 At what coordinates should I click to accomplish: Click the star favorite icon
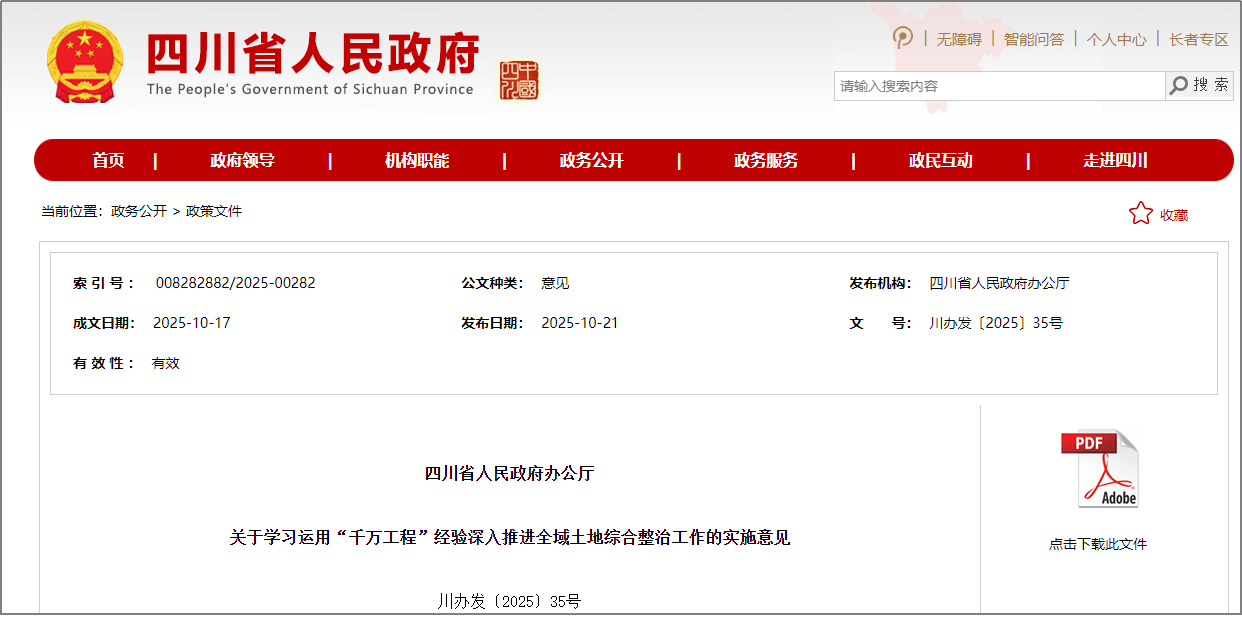click(x=1140, y=213)
